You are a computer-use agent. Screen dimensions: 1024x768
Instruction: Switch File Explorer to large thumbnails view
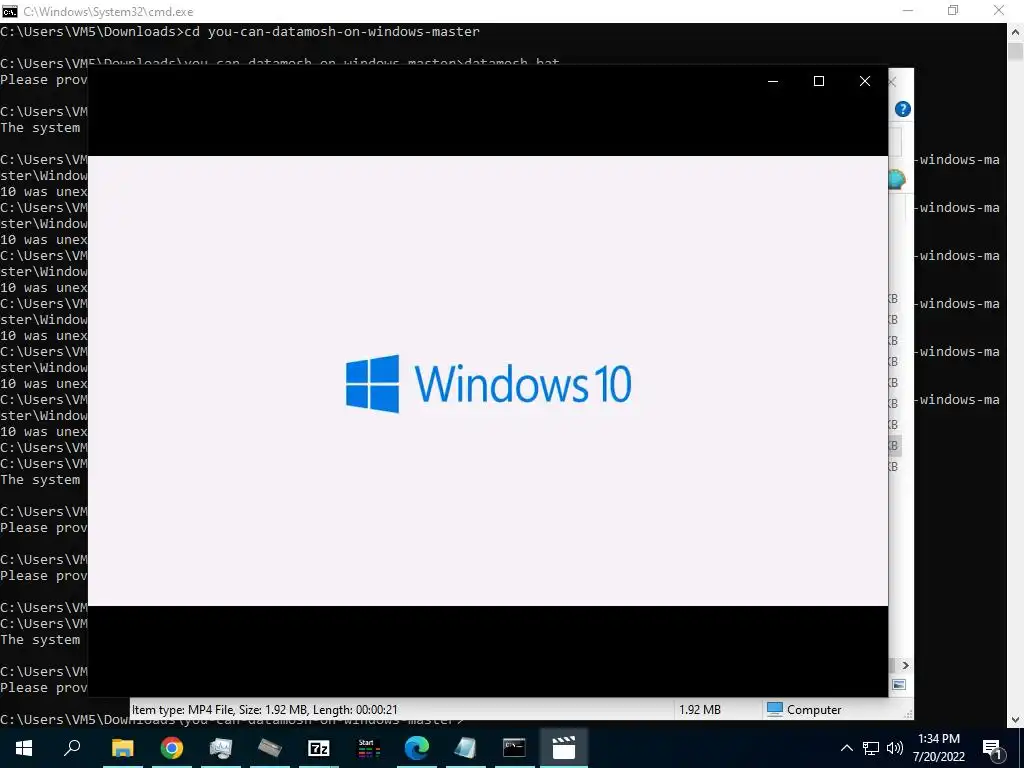pos(899,684)
